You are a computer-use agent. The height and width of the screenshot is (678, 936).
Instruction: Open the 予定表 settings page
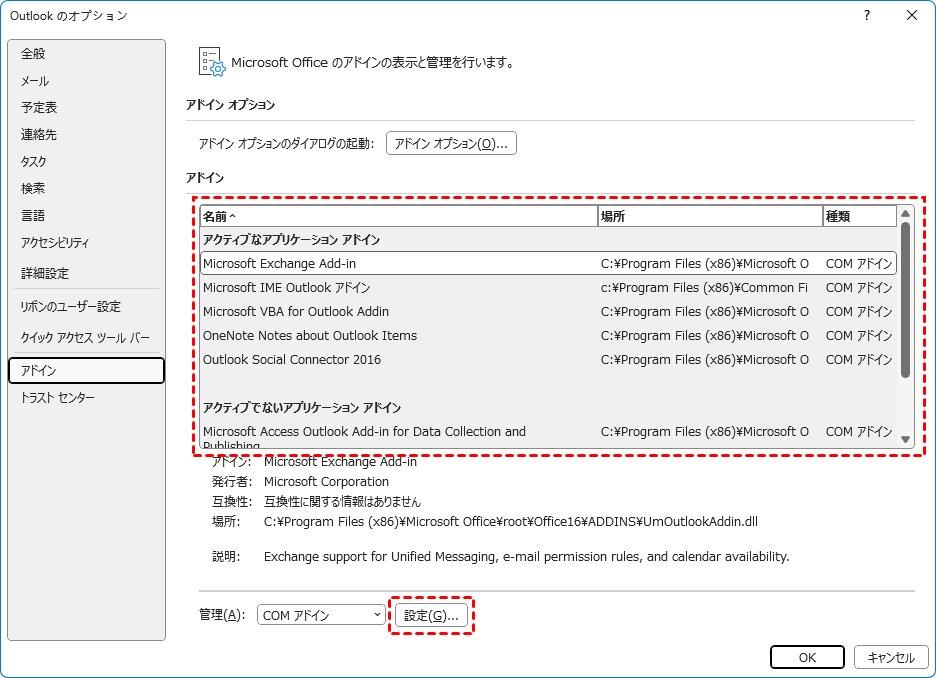87,107
